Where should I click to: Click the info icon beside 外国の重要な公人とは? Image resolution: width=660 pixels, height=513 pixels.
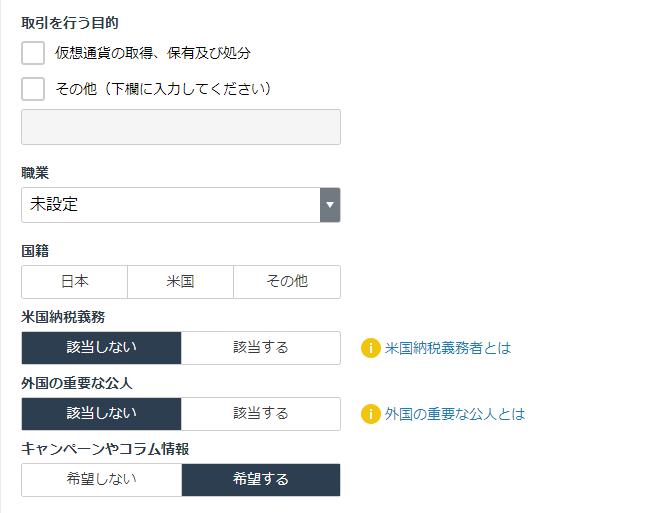[x=370, y=414]
